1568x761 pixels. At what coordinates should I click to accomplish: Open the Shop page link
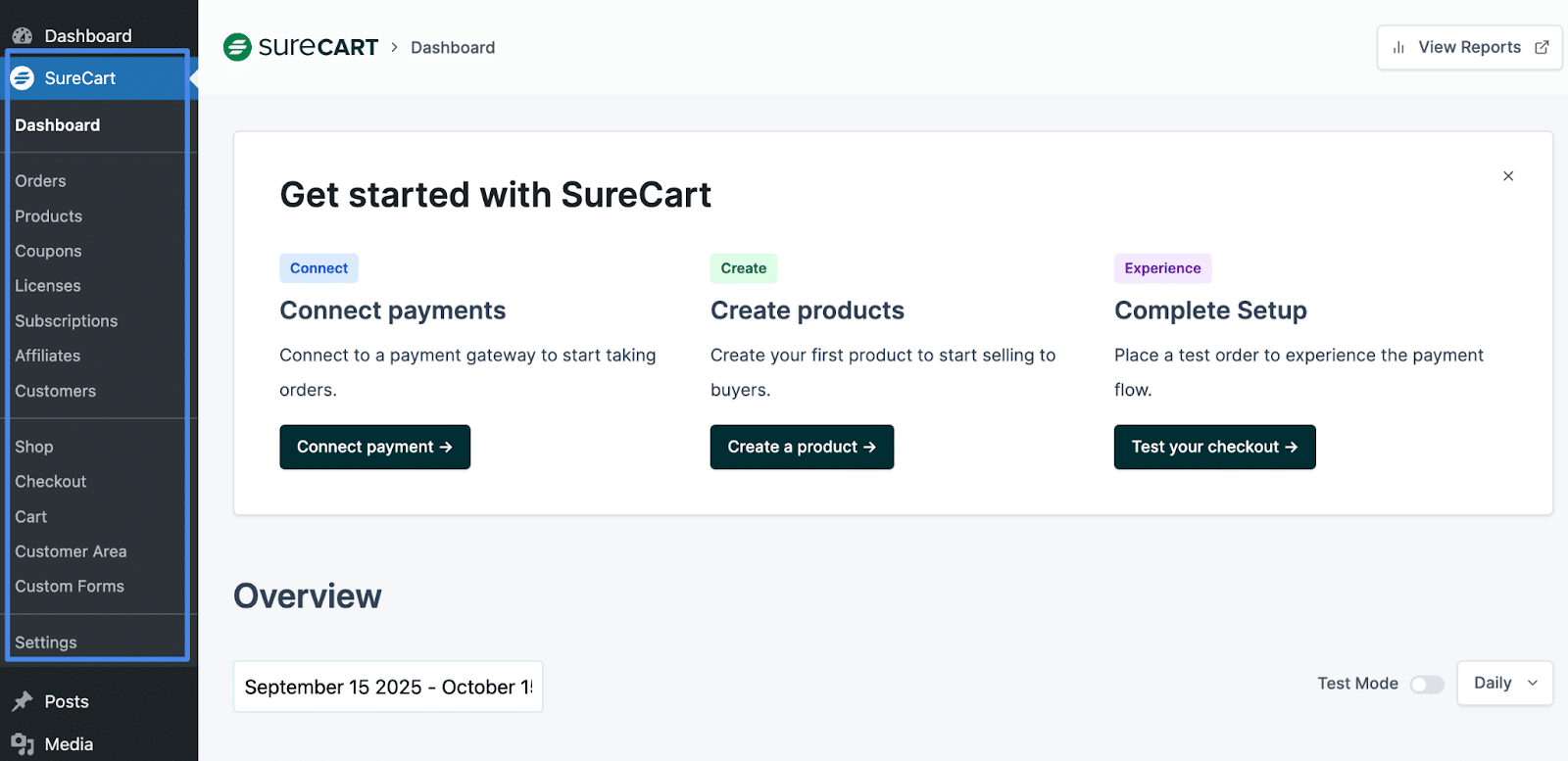coord(33,447)
